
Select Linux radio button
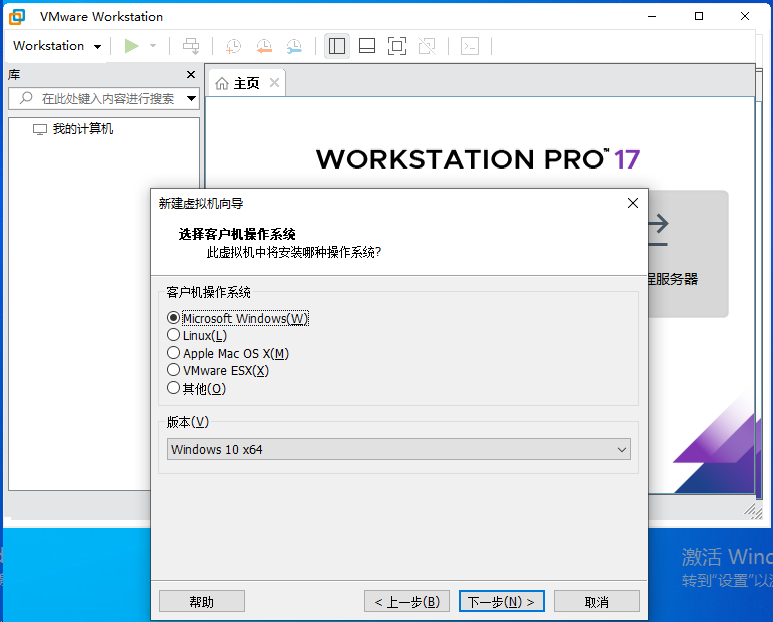tap(173, 335)
